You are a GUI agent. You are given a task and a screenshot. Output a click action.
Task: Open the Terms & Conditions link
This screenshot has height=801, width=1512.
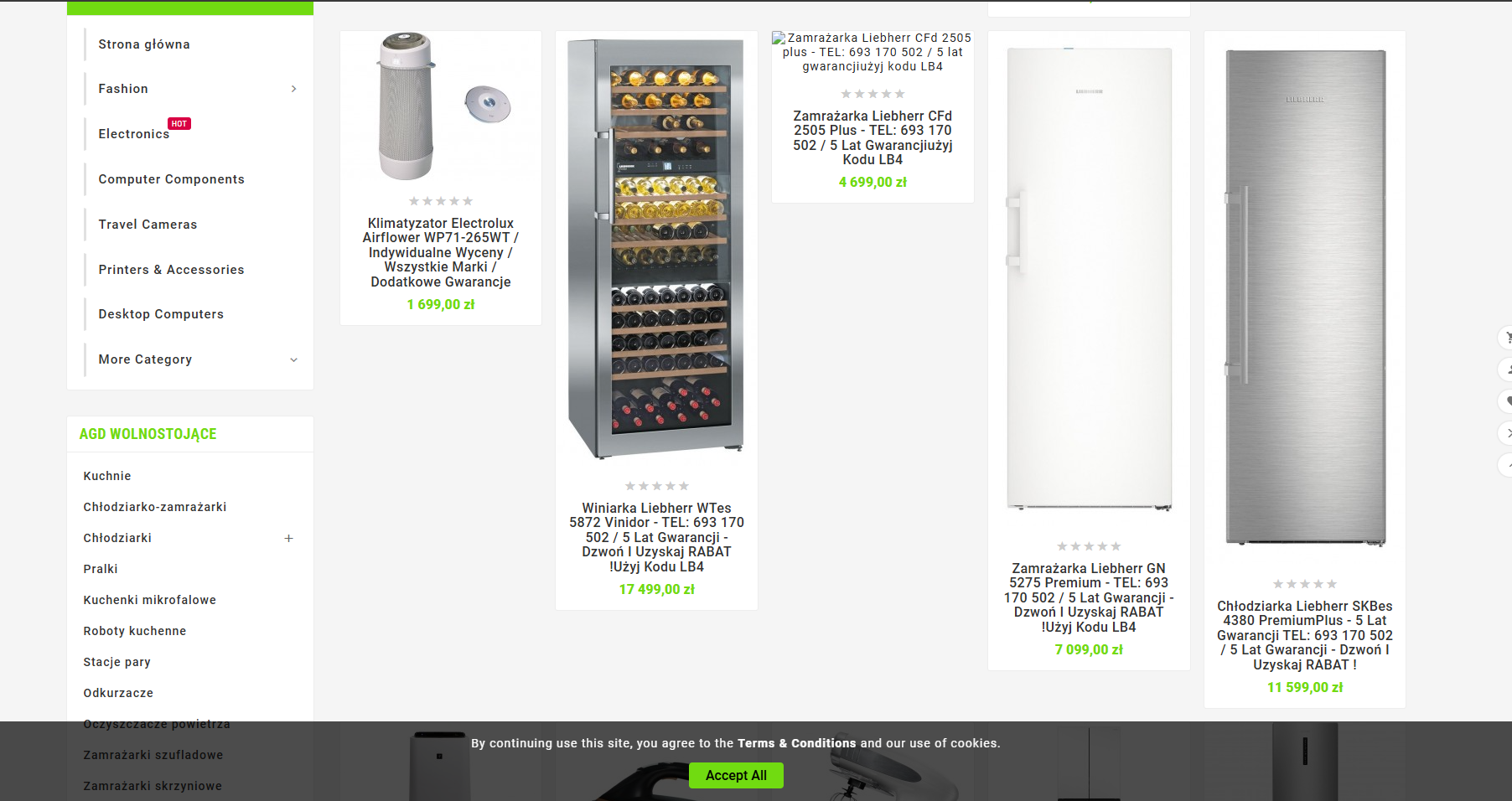(x=797, y=743)
